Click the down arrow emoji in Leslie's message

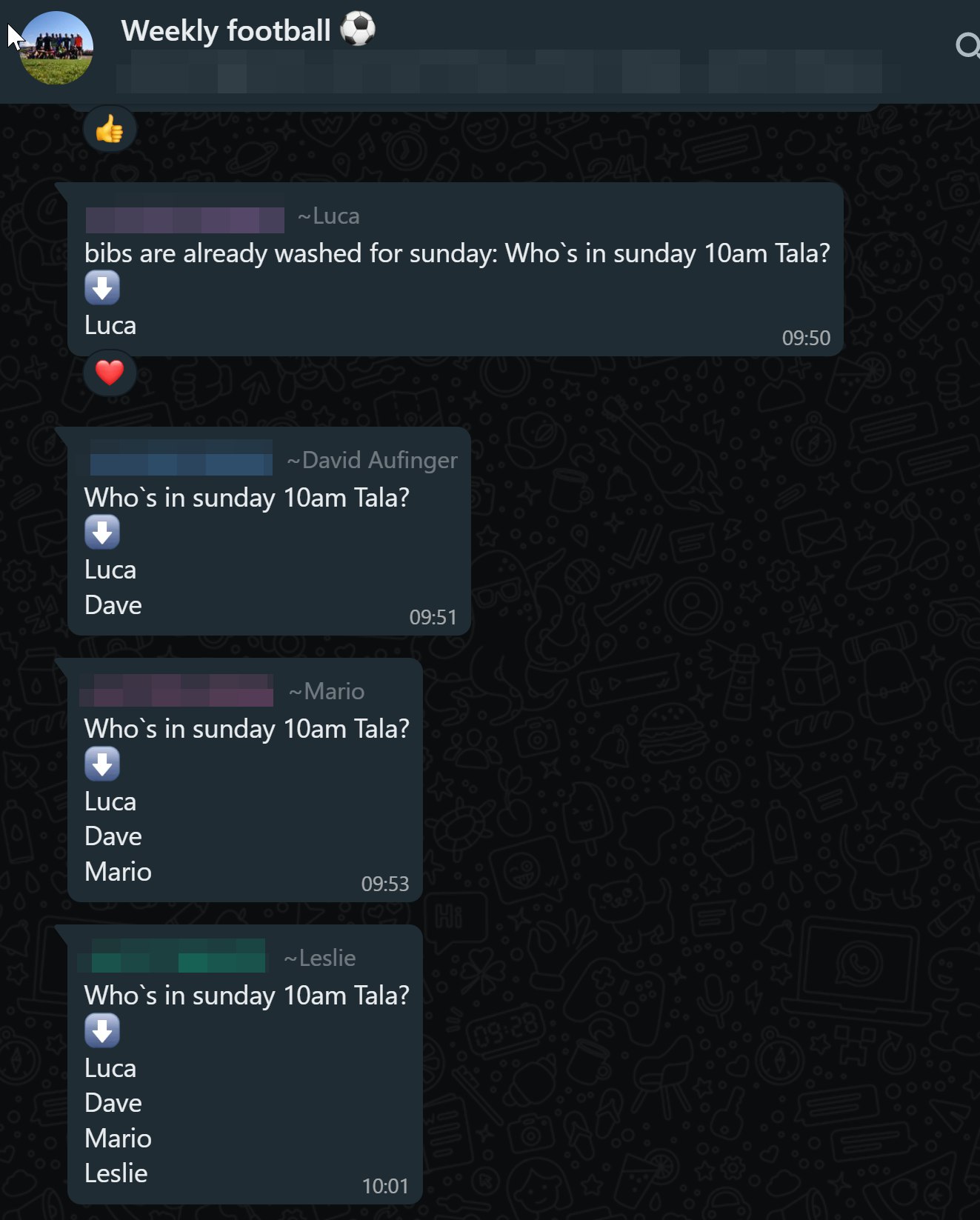point(102,1030)
